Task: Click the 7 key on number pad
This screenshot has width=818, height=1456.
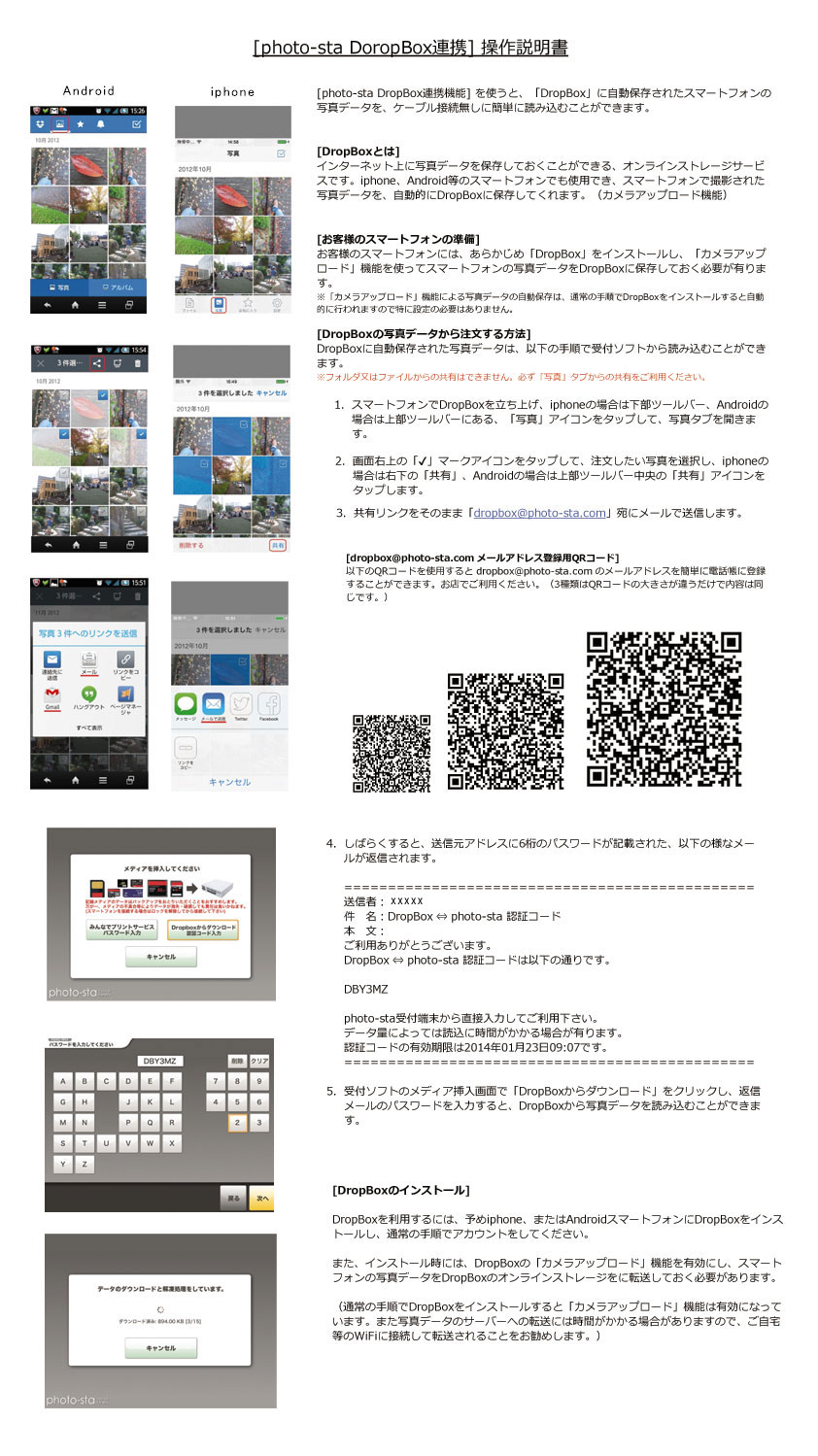Action: tap(215, 1080)
